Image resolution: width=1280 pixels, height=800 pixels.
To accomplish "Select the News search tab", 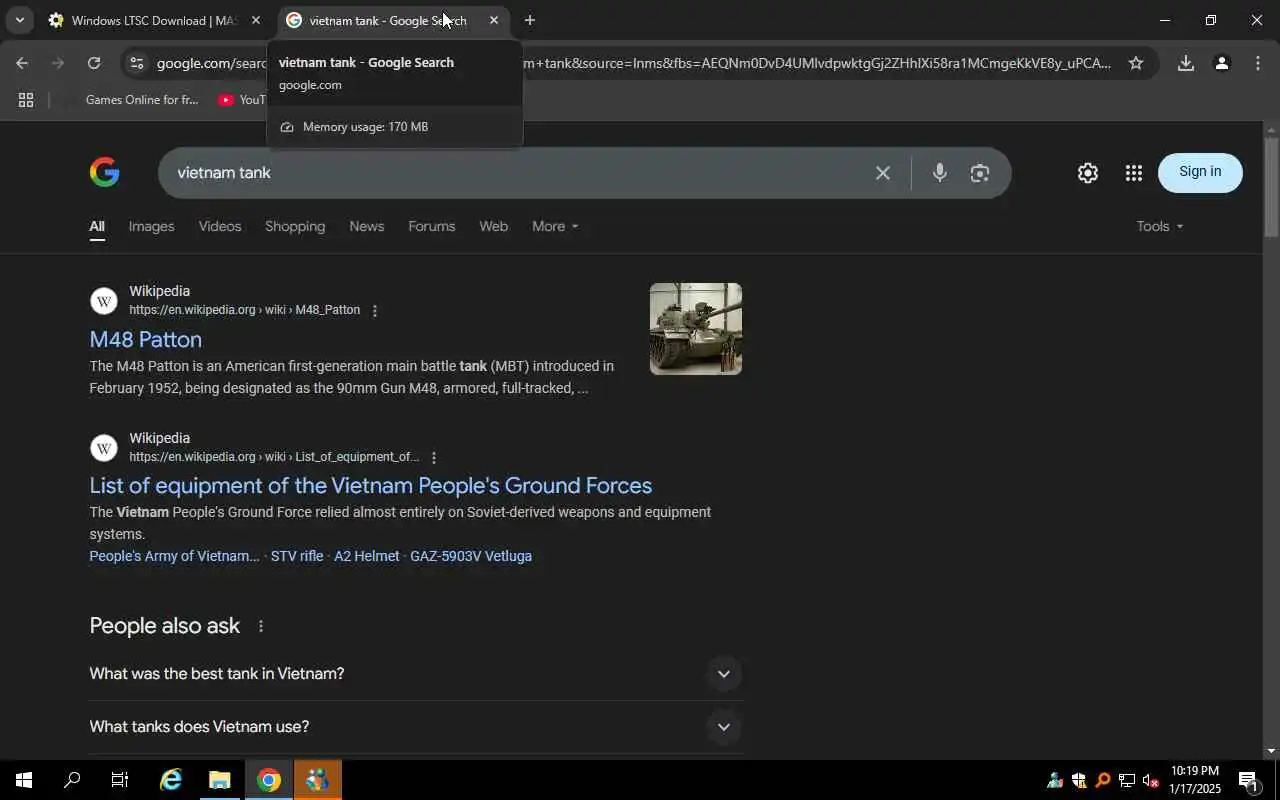I will [x=367, y=226].
